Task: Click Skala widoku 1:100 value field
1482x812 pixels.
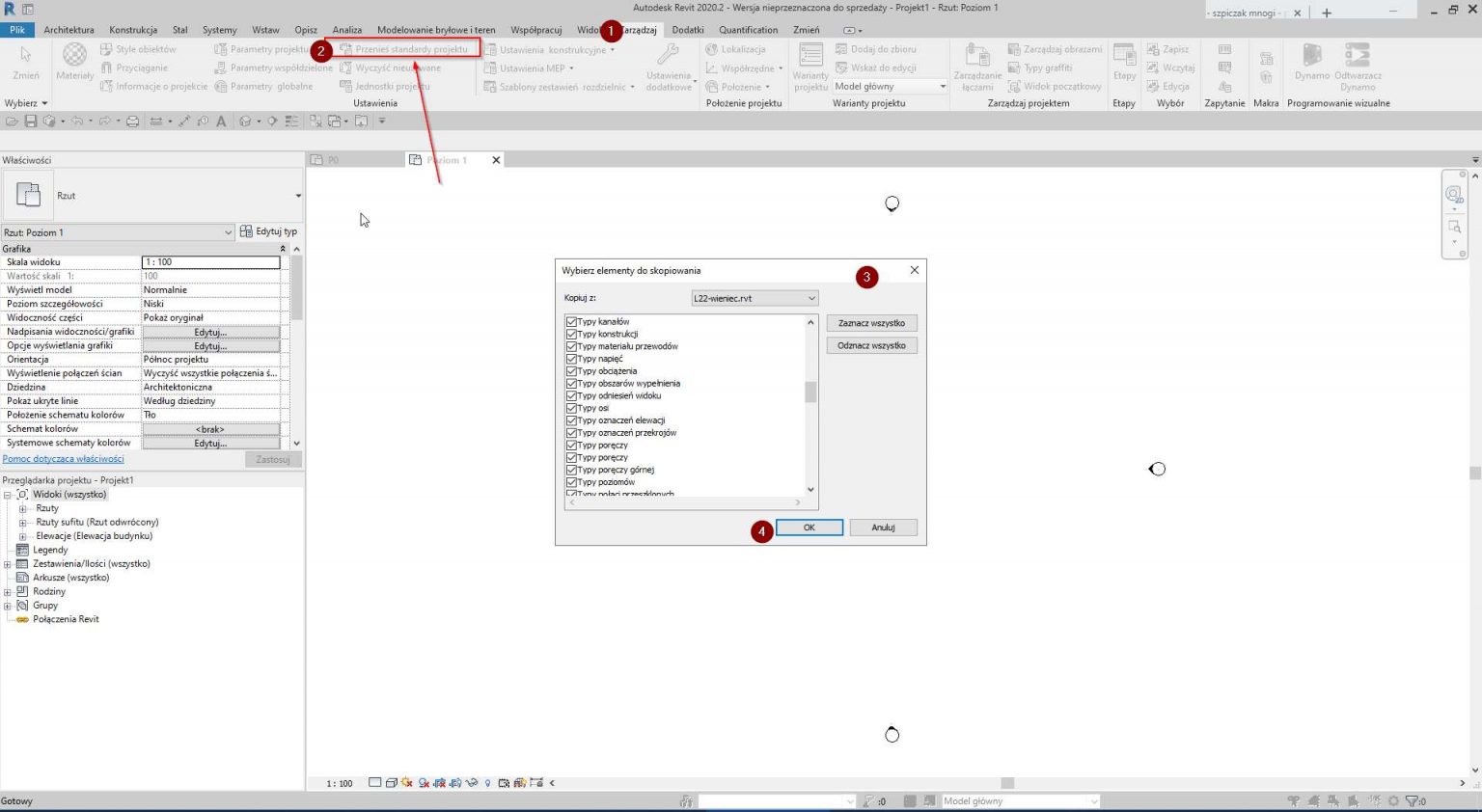Action: (210, 262)
